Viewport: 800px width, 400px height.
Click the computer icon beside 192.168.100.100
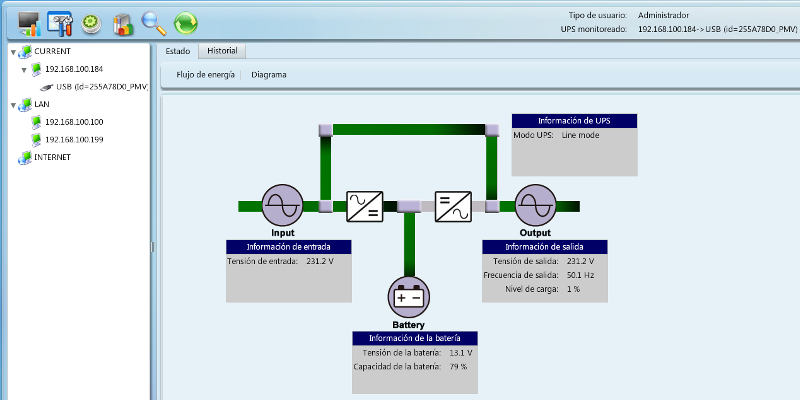coord(36,122)
